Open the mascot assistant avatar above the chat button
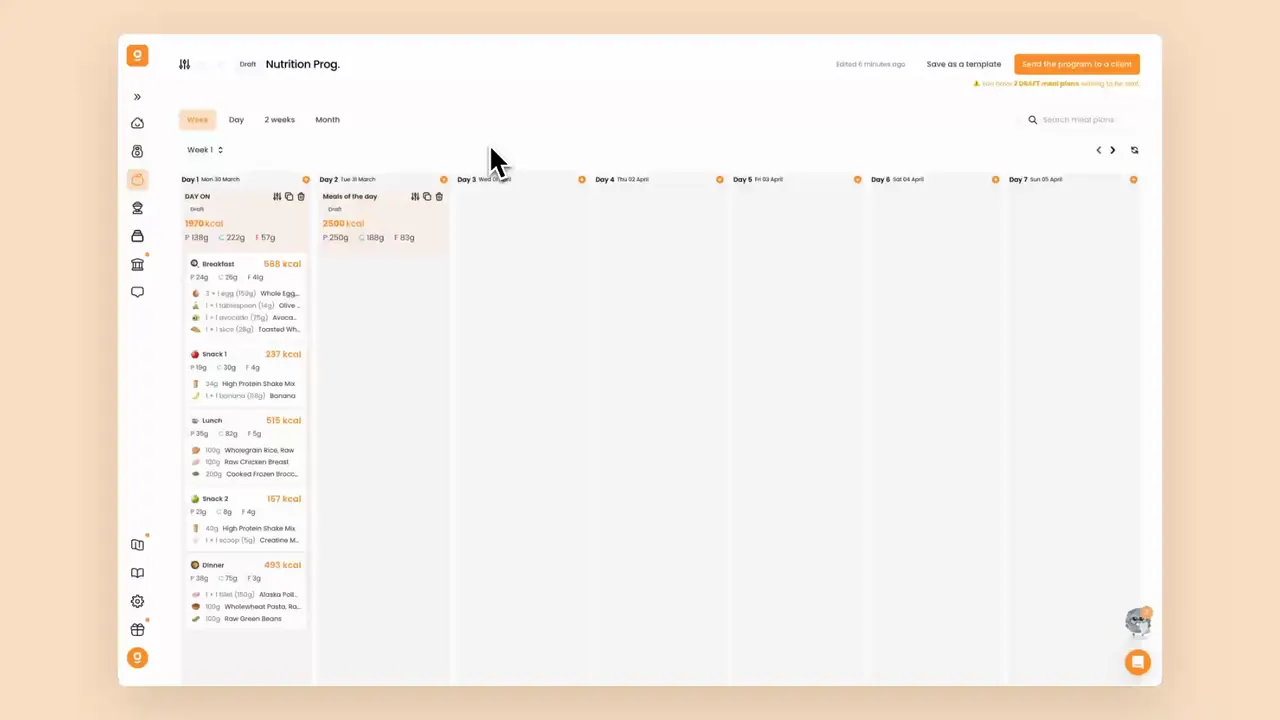This screenshot has width=1280, height=720. [1138, 622]
